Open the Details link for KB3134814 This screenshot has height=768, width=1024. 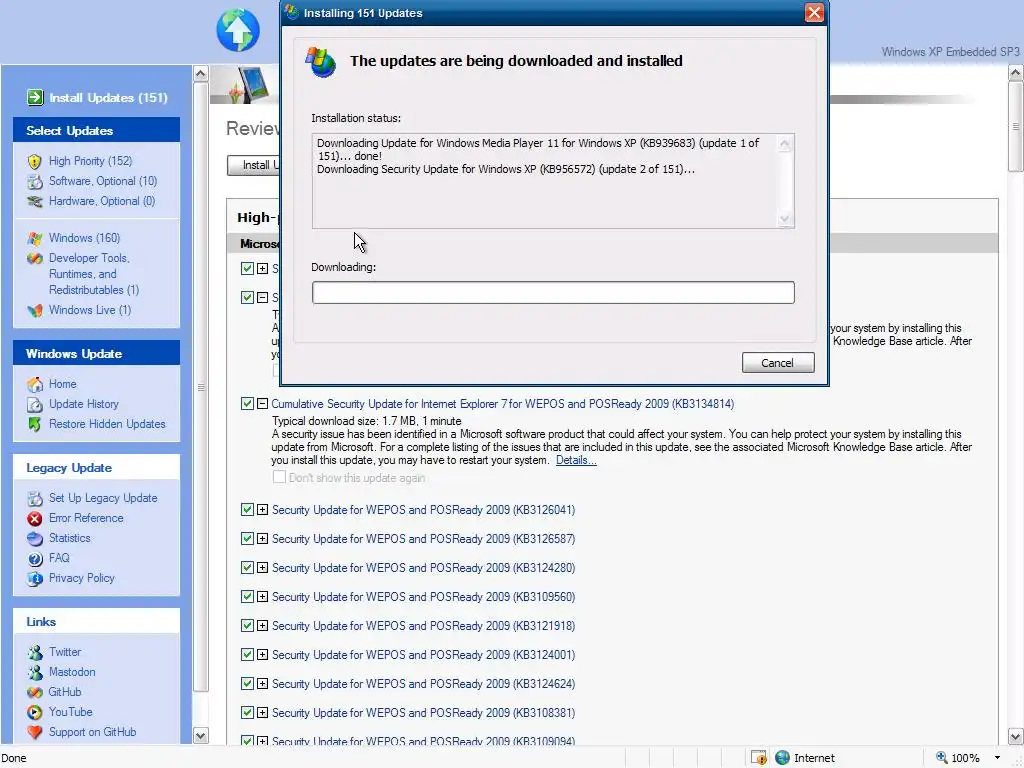576,460
